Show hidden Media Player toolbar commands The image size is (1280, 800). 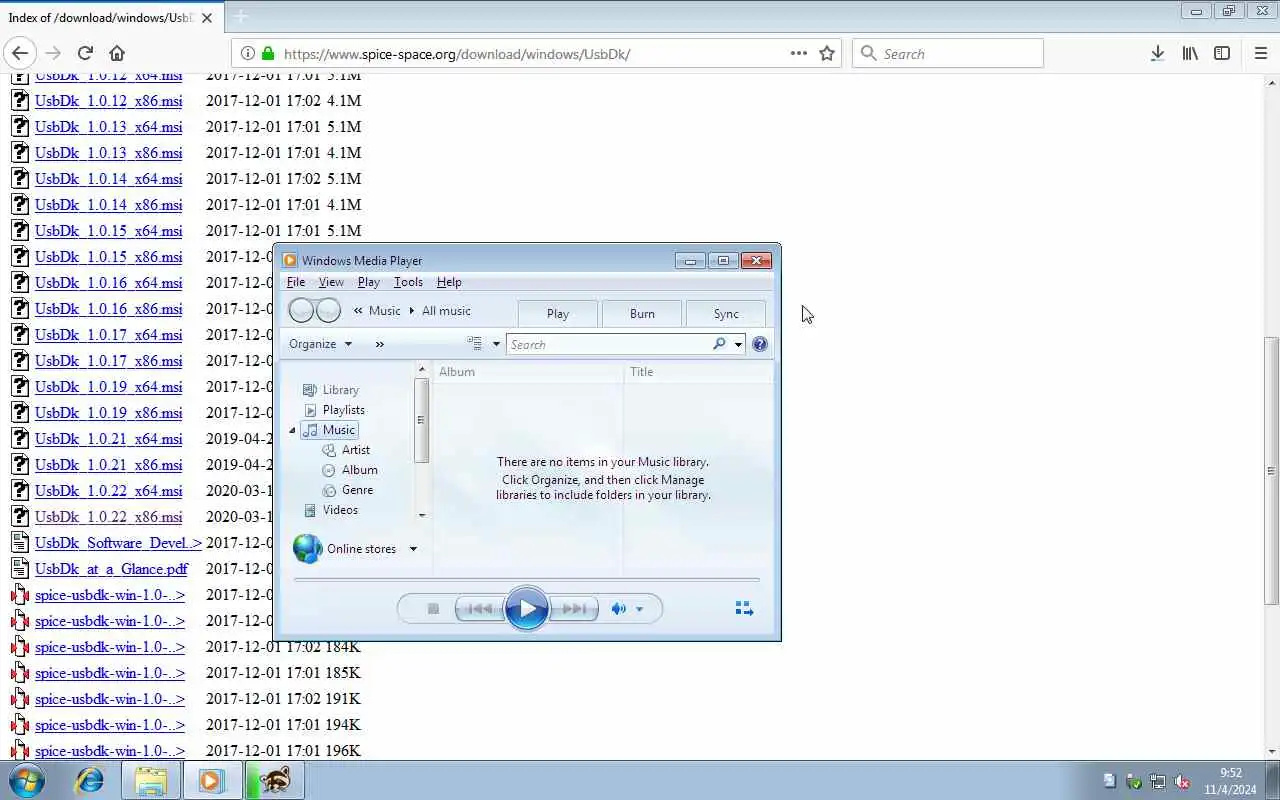(x=380, y=344)
